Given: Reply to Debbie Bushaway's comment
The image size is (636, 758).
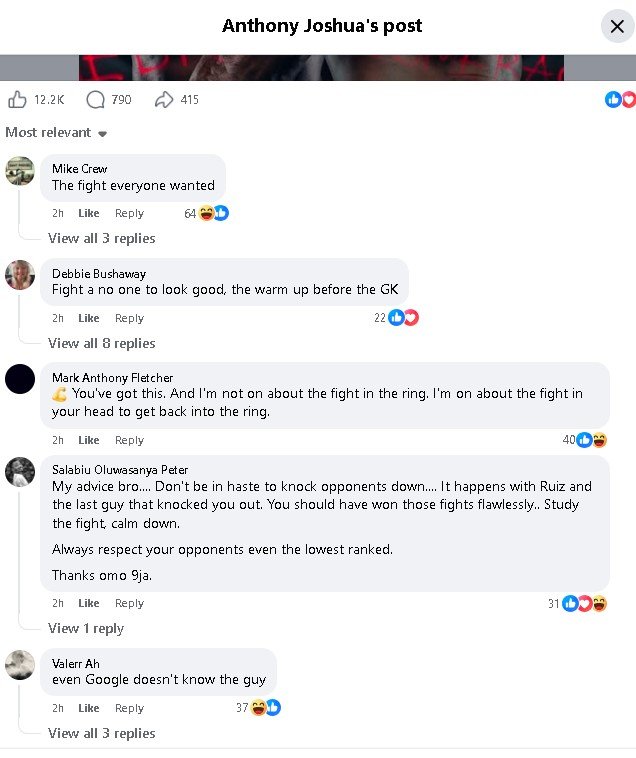Looking at the screenshot, I should click(129, 318).
